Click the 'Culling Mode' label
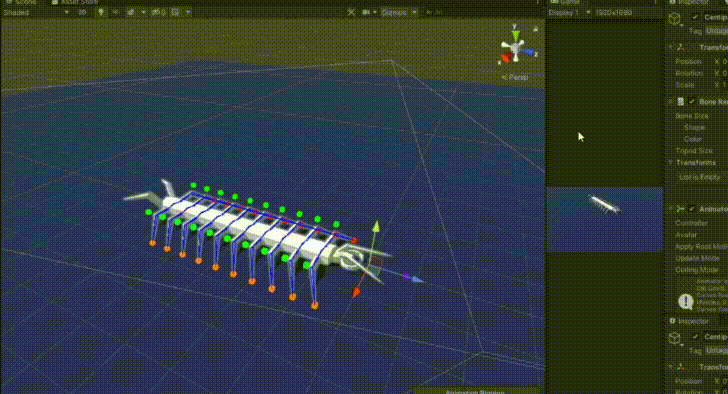The width and height of the screenshot is (728, 394). (697, 270)
